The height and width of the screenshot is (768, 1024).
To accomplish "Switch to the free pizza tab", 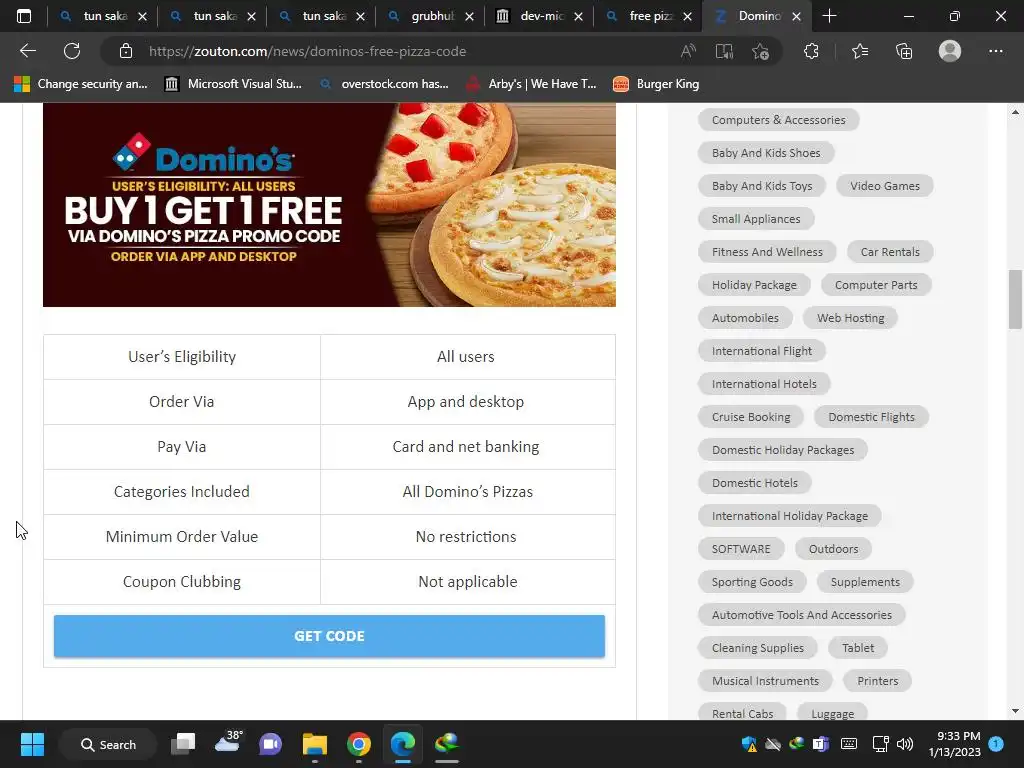I will pyautogui.click(x=648, y=16).
